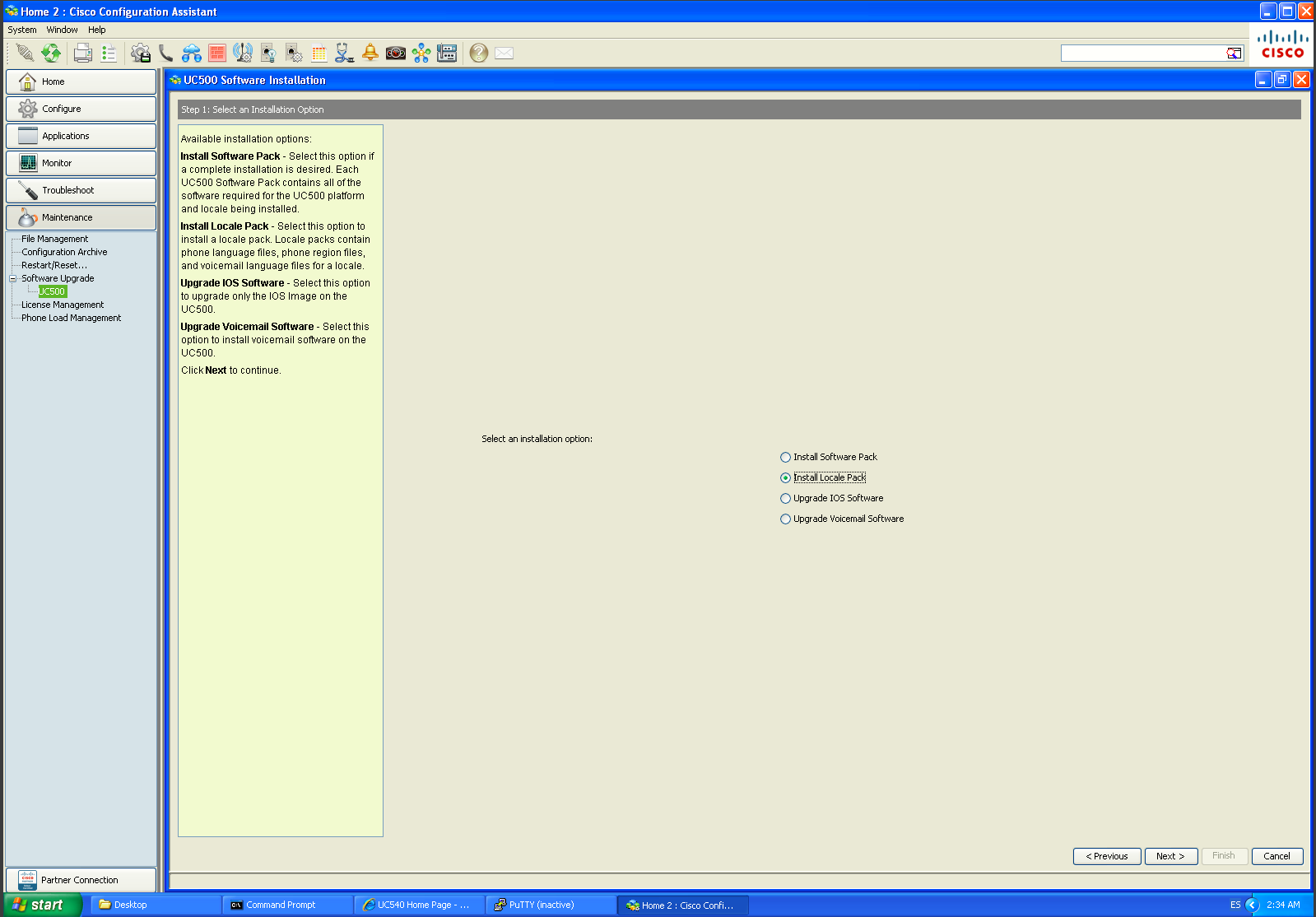The image size is (1316, 917).
Task: Click the ES language indicator in the tray
Action: point(1235,905)
